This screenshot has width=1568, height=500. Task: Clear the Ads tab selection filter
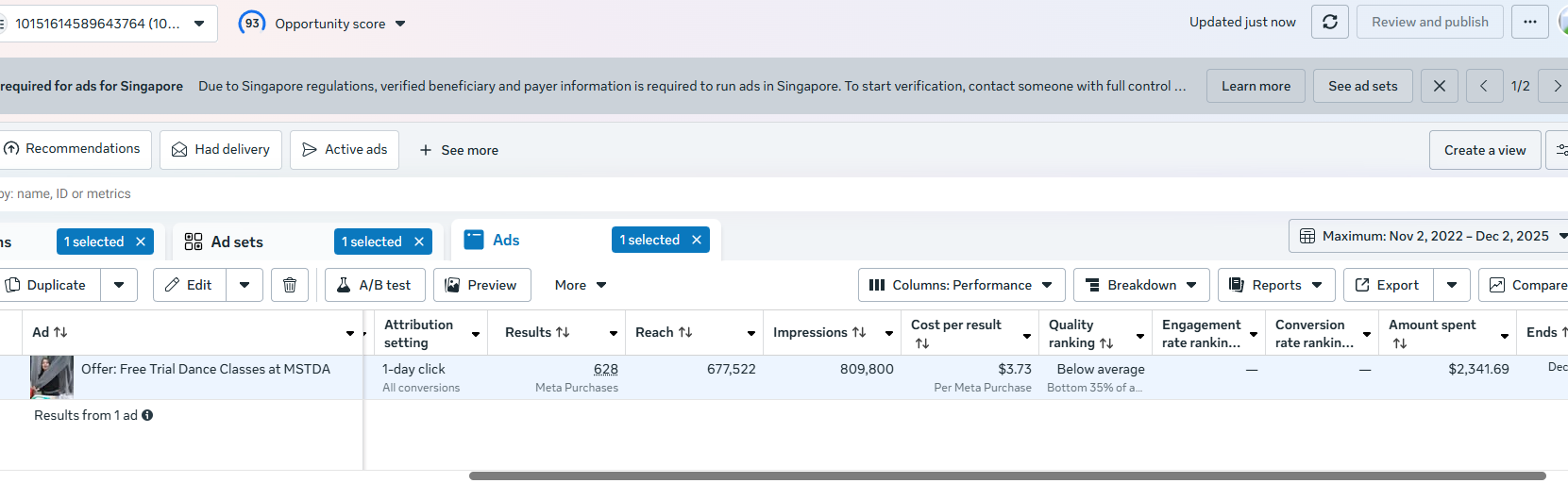coord(697,240)
